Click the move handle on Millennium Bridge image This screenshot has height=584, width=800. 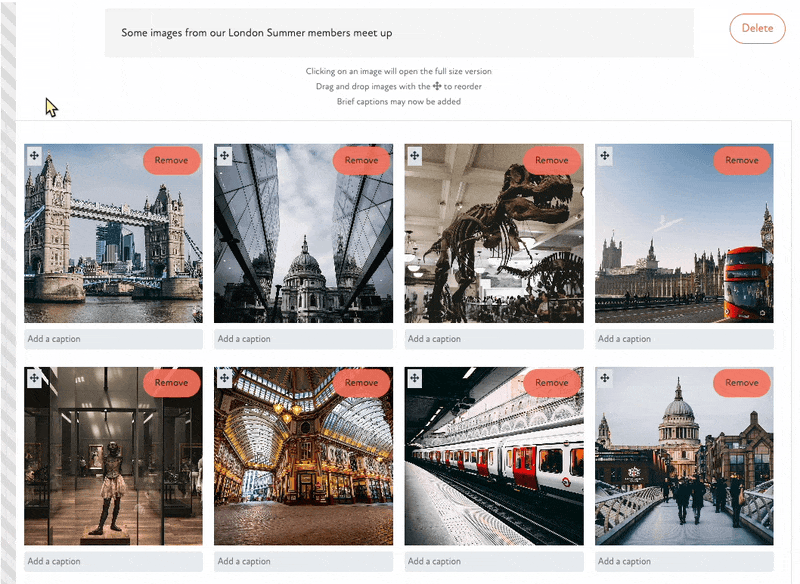(x=604, y=378)
